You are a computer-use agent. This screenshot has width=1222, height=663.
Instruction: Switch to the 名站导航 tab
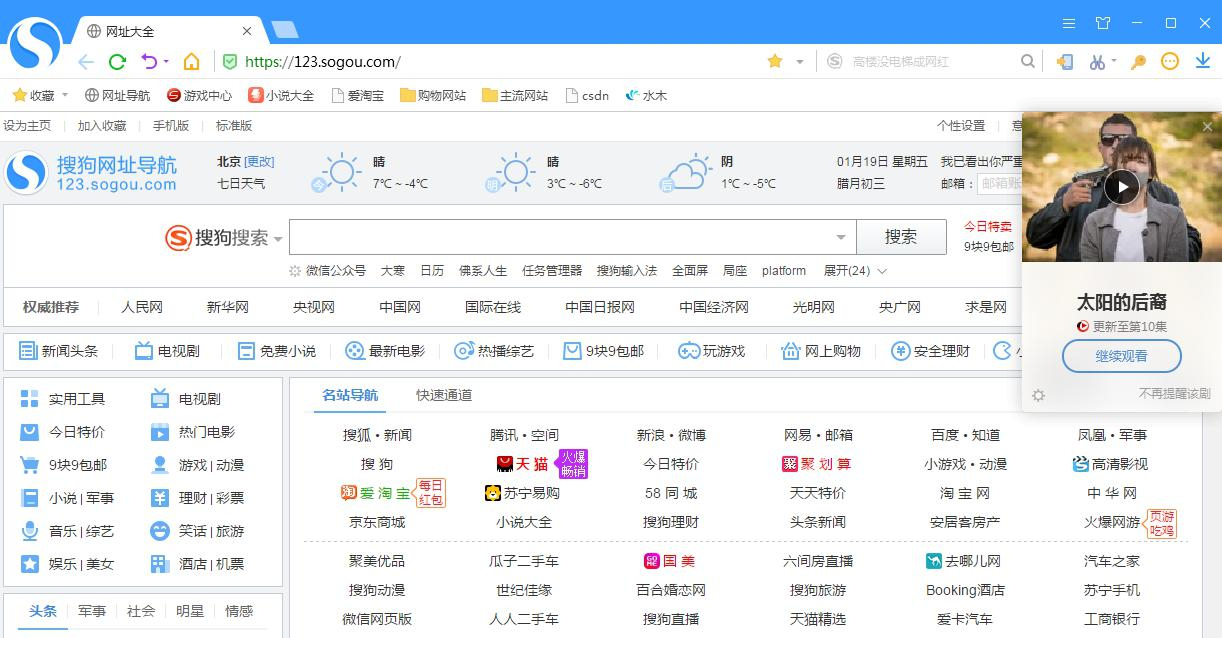[x=350, y=395]
